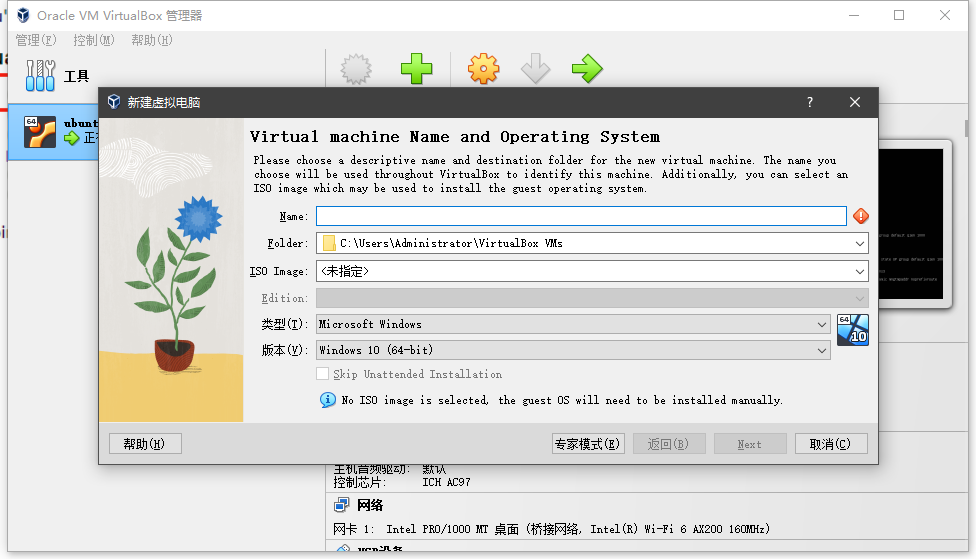Open Settings via the orange gear icon
This screenshot has height=559, width=976.
[x=484, y=68]
